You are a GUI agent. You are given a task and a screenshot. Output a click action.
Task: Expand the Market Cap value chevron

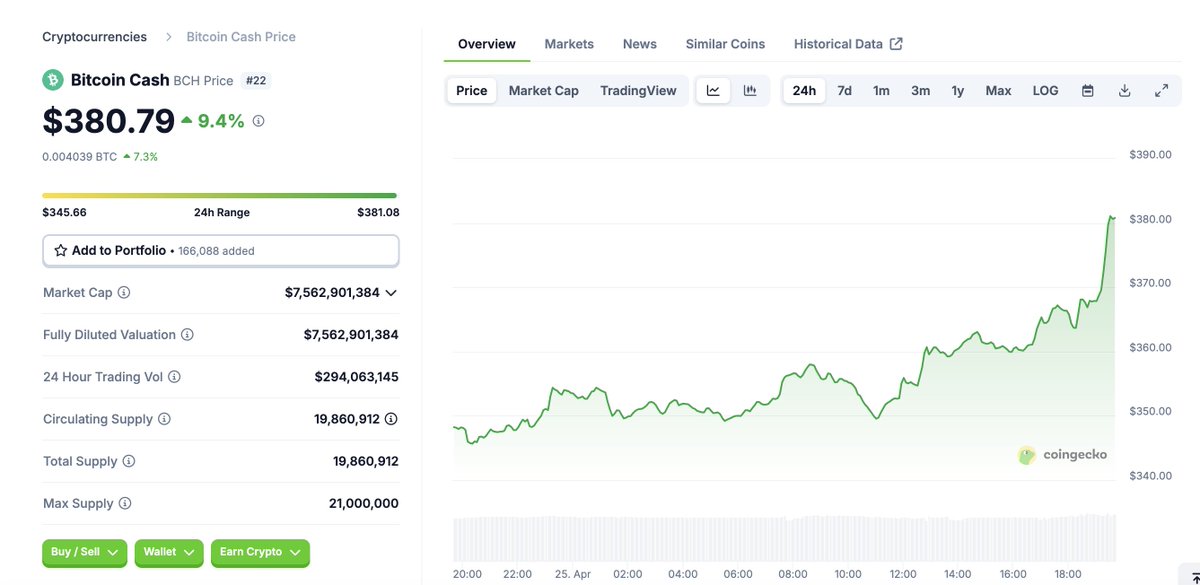click(391, 293)
